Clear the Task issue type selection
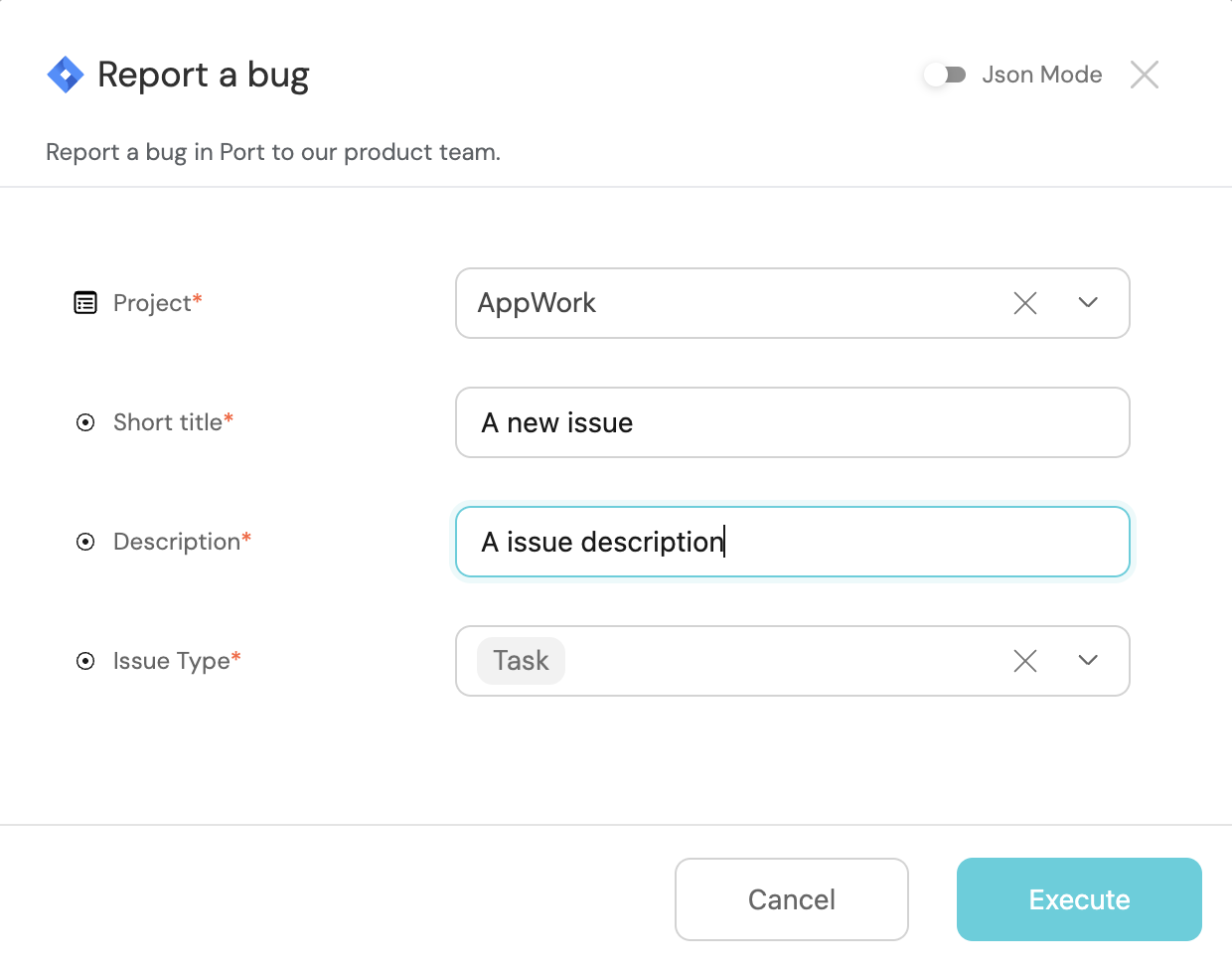Image resolution: width=1232 pixels, height=970 pixels. pos(1025,661)
